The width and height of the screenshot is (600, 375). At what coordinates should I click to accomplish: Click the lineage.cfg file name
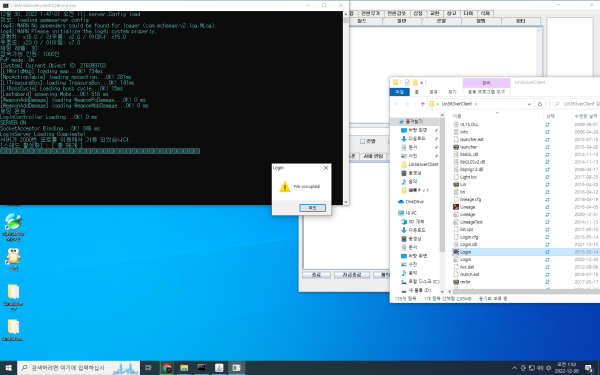pos(470,199)
